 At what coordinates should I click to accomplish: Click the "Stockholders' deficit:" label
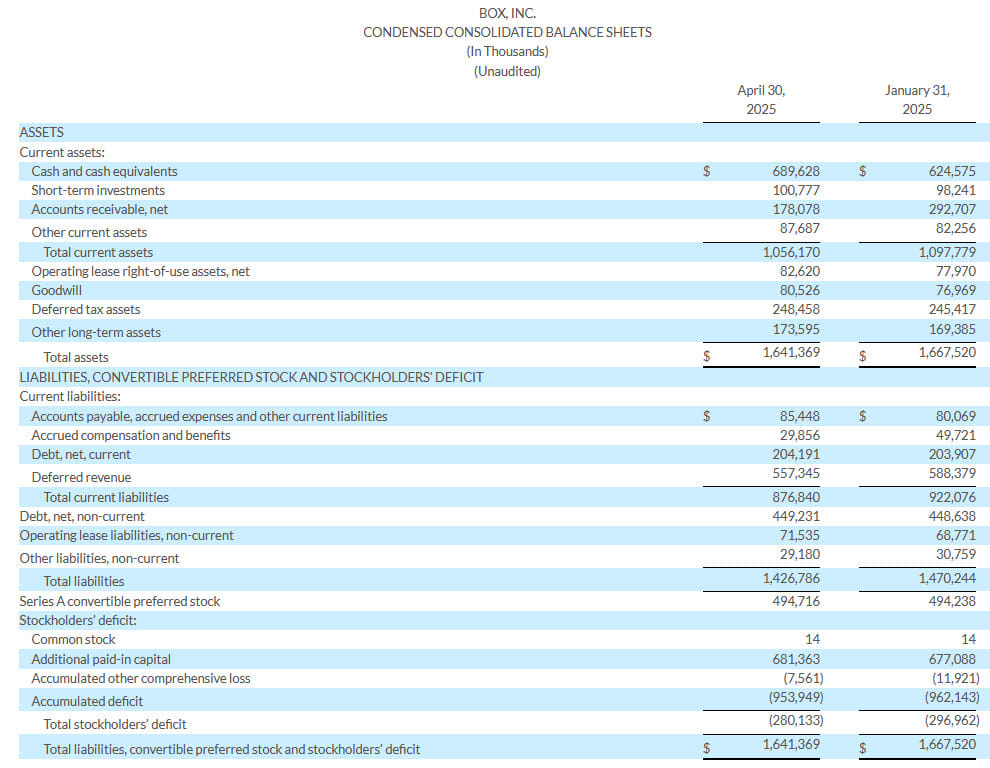[x=78, y=620]
